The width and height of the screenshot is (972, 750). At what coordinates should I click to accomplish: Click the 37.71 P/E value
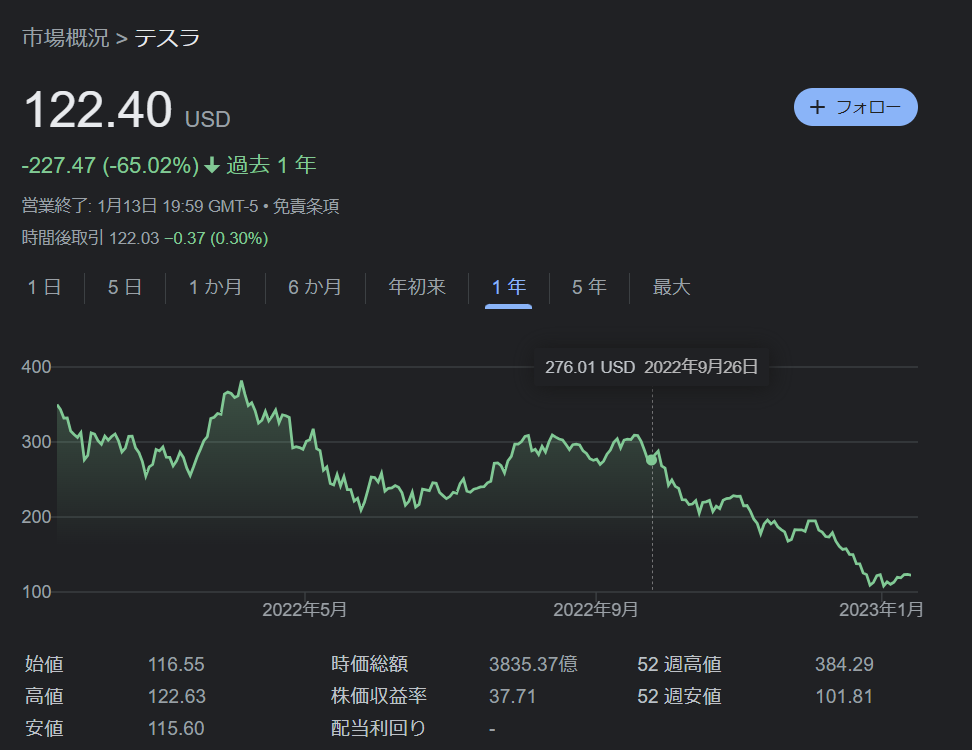pos(512,697)
